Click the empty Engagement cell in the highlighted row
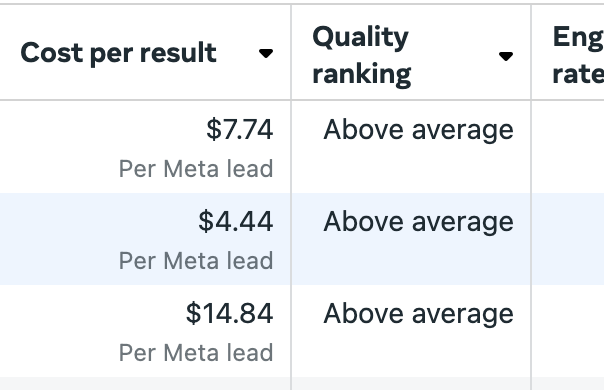The height and width of the screenshot is (390, 604). tap(568, 239)
